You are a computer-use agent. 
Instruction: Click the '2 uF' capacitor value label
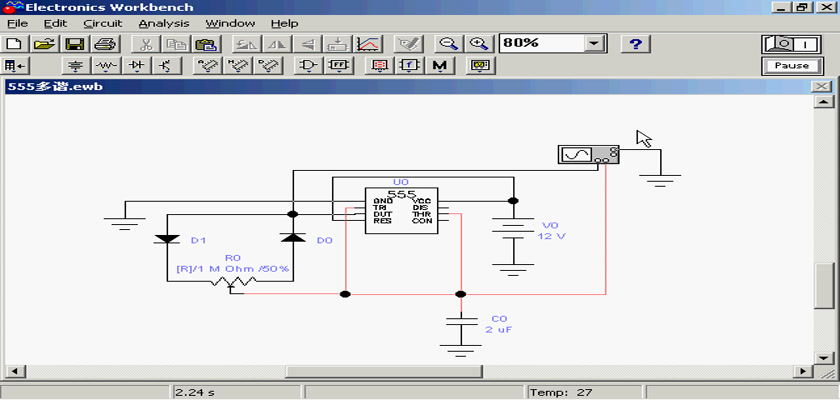click(x=499, y=329)
